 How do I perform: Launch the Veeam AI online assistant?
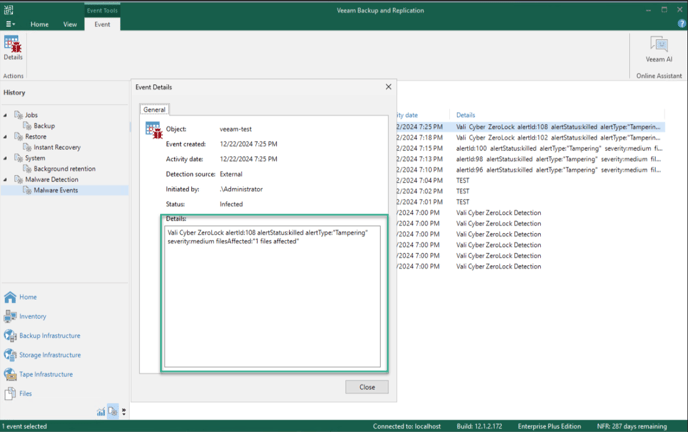coord(659,50)
